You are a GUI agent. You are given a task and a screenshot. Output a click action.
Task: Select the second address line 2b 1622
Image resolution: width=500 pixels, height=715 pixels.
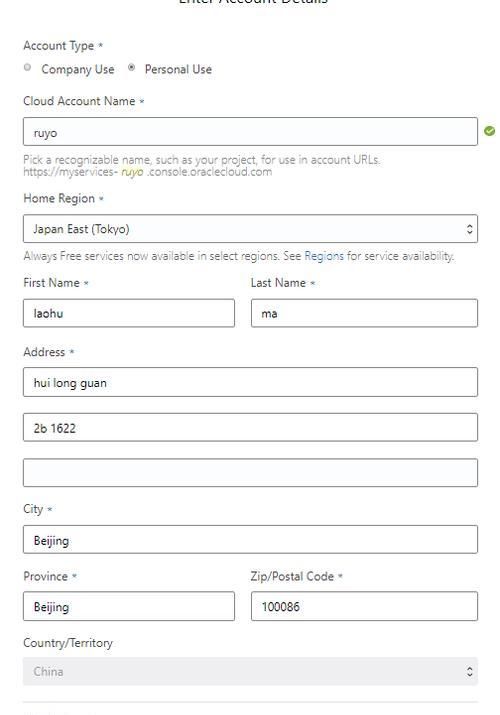[250, 427]
